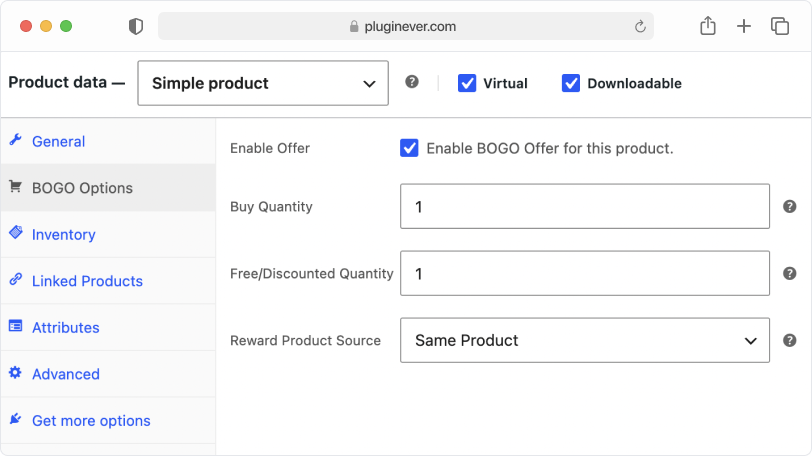Click the plug icon beside Get more options
The height and width of the screenshot is (456, 812).
pos(16,419)
